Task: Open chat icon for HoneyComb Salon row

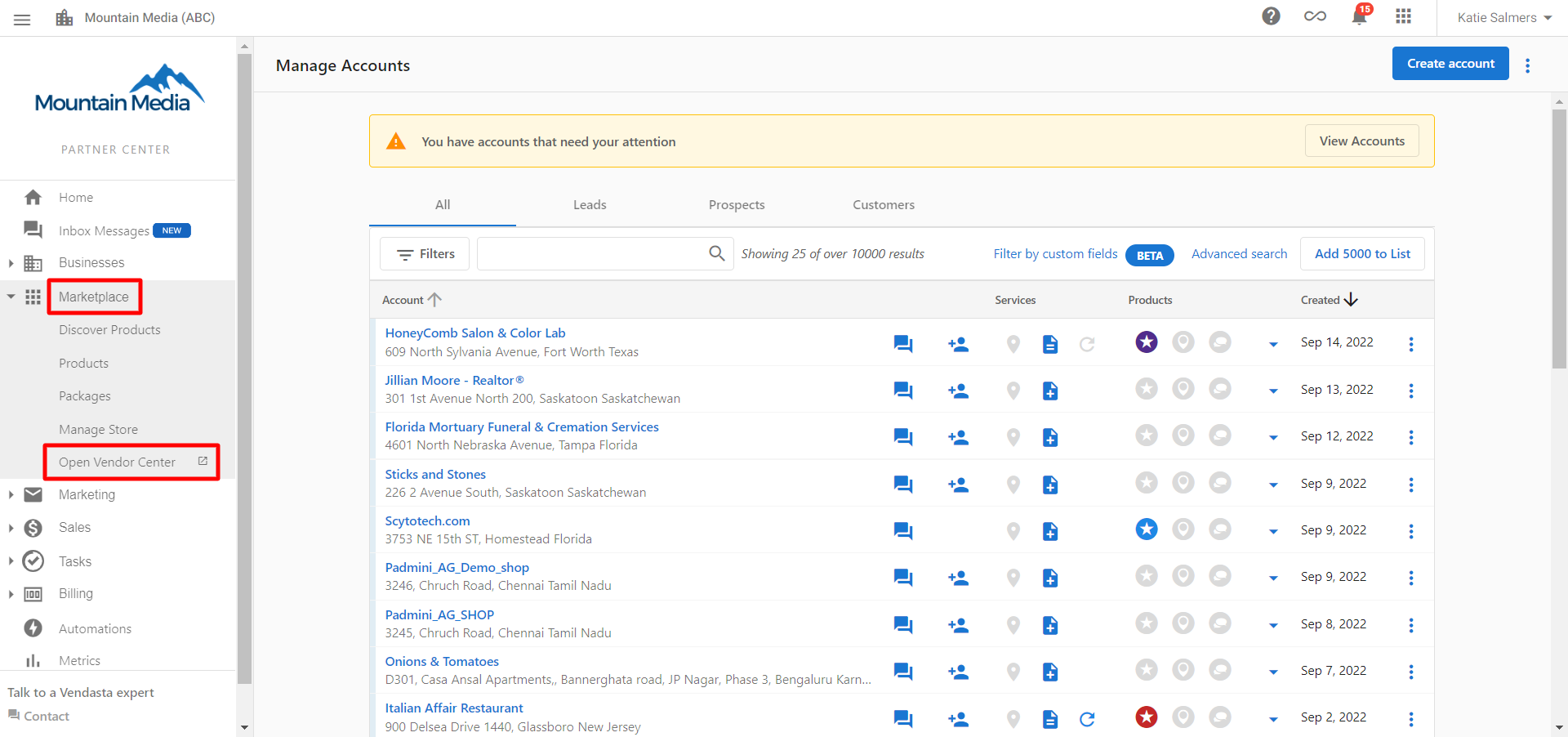Action: coord(903,344)
